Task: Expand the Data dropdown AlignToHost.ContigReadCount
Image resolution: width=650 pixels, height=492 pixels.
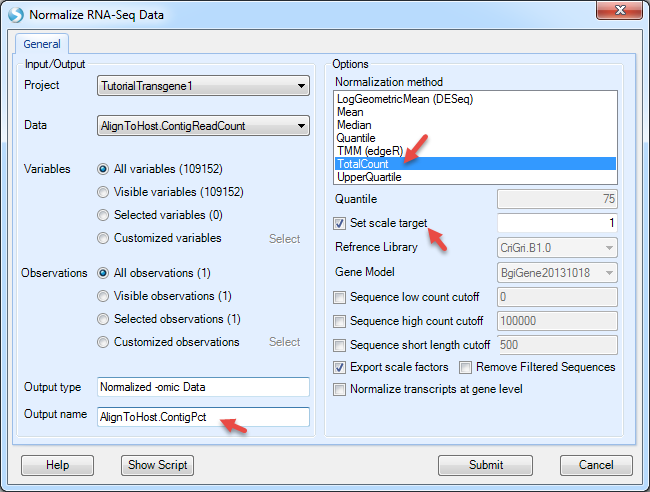Action: coord(203,126)
